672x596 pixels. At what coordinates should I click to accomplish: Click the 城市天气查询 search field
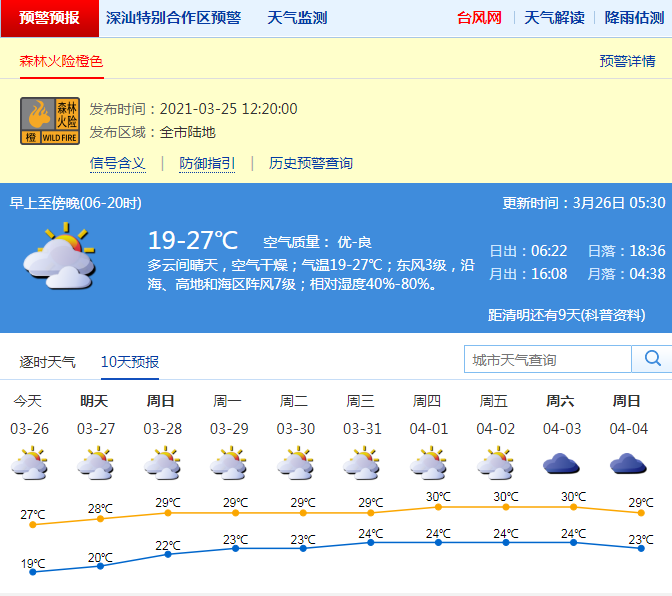point(547,359)
